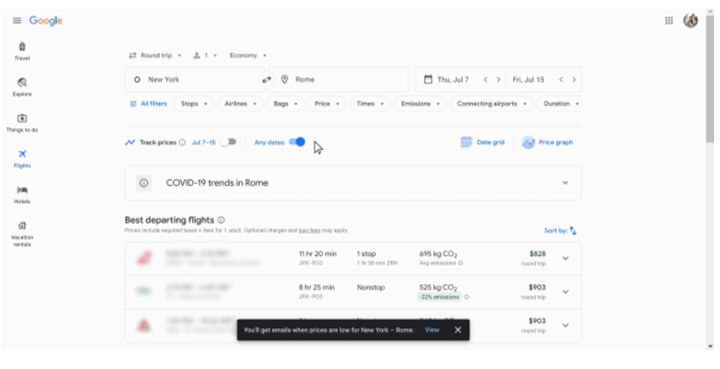Click the Track prices info icon
720x369 pixels.
[x=182, y=143]
